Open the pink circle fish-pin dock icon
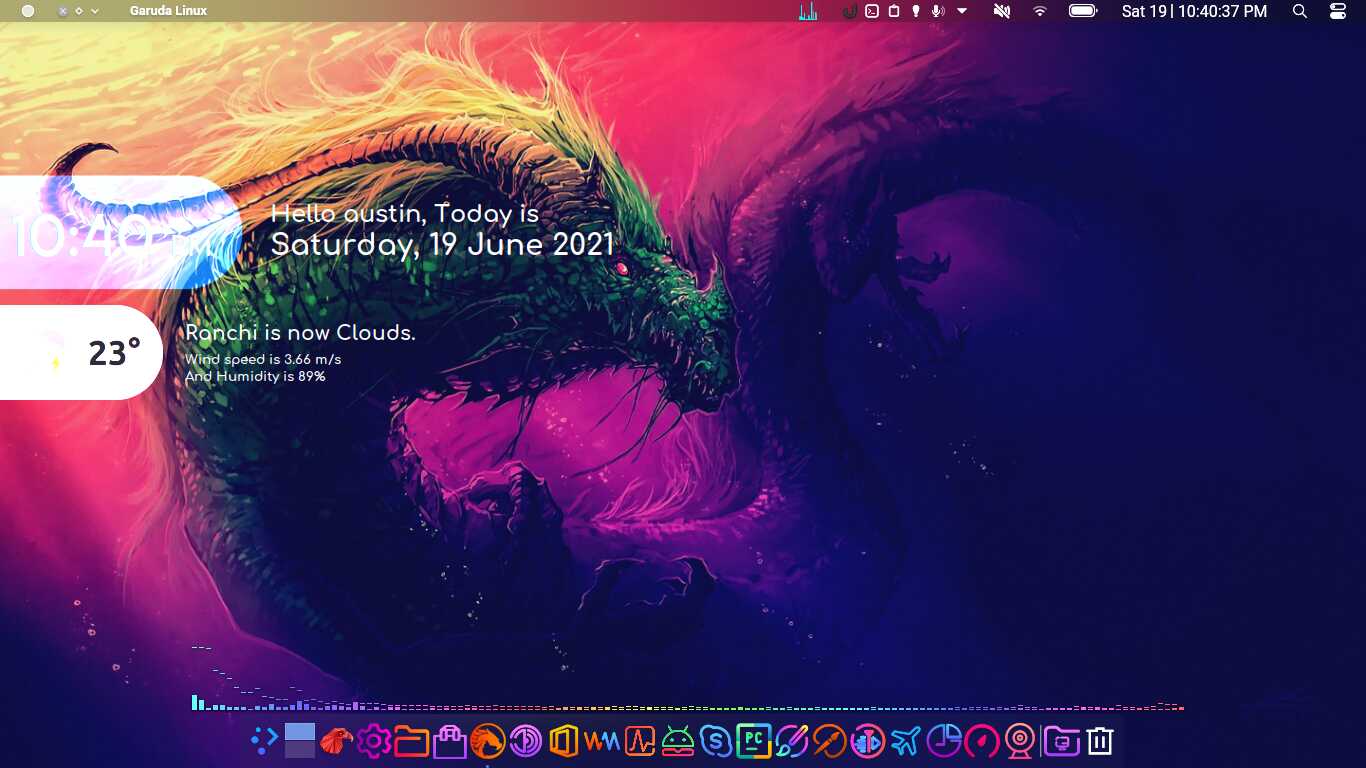Image resolution: width=1366 pixels, height=768 pixels. (x=867, y=741)
